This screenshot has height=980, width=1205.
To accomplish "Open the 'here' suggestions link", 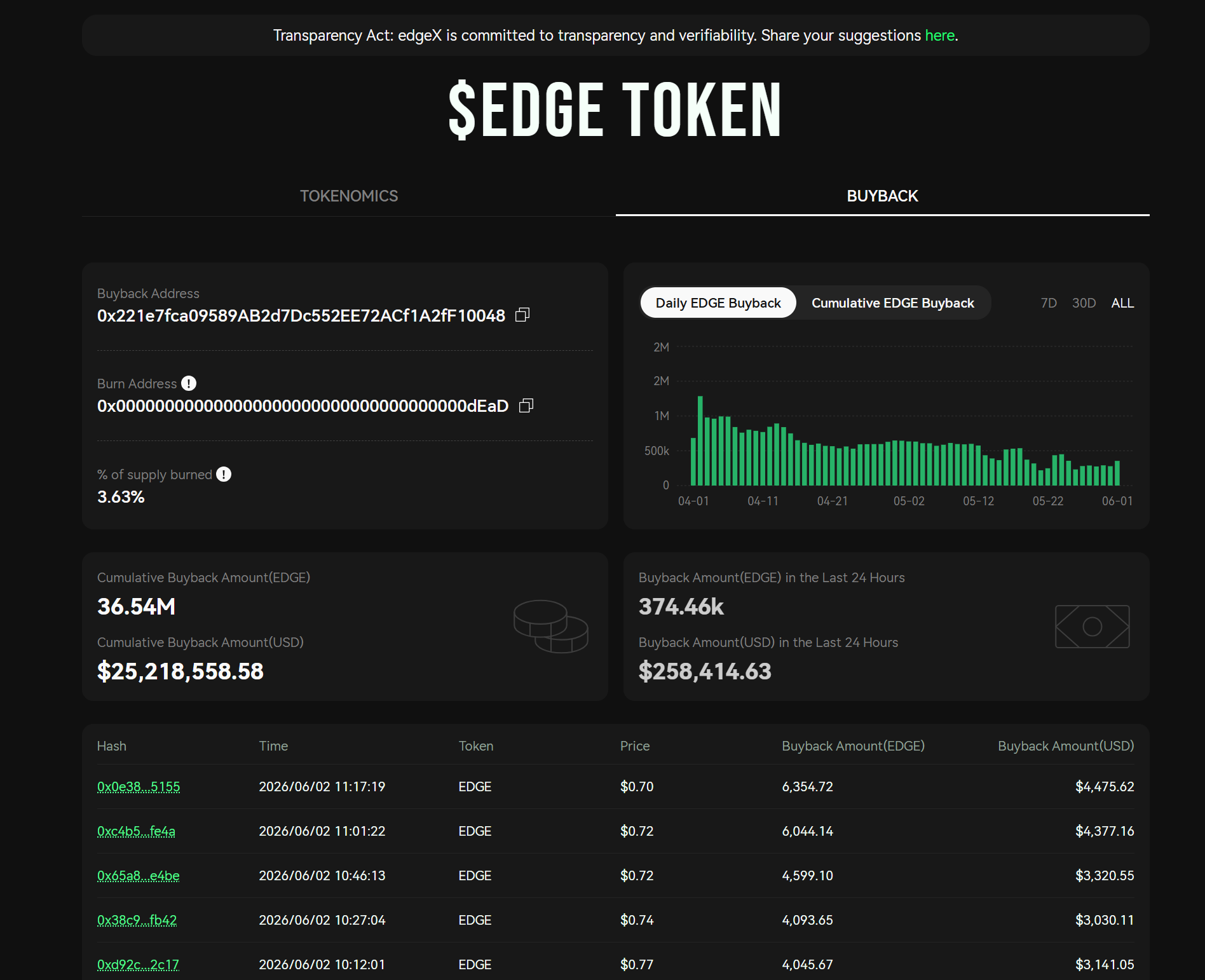I will tap(939, 36).
